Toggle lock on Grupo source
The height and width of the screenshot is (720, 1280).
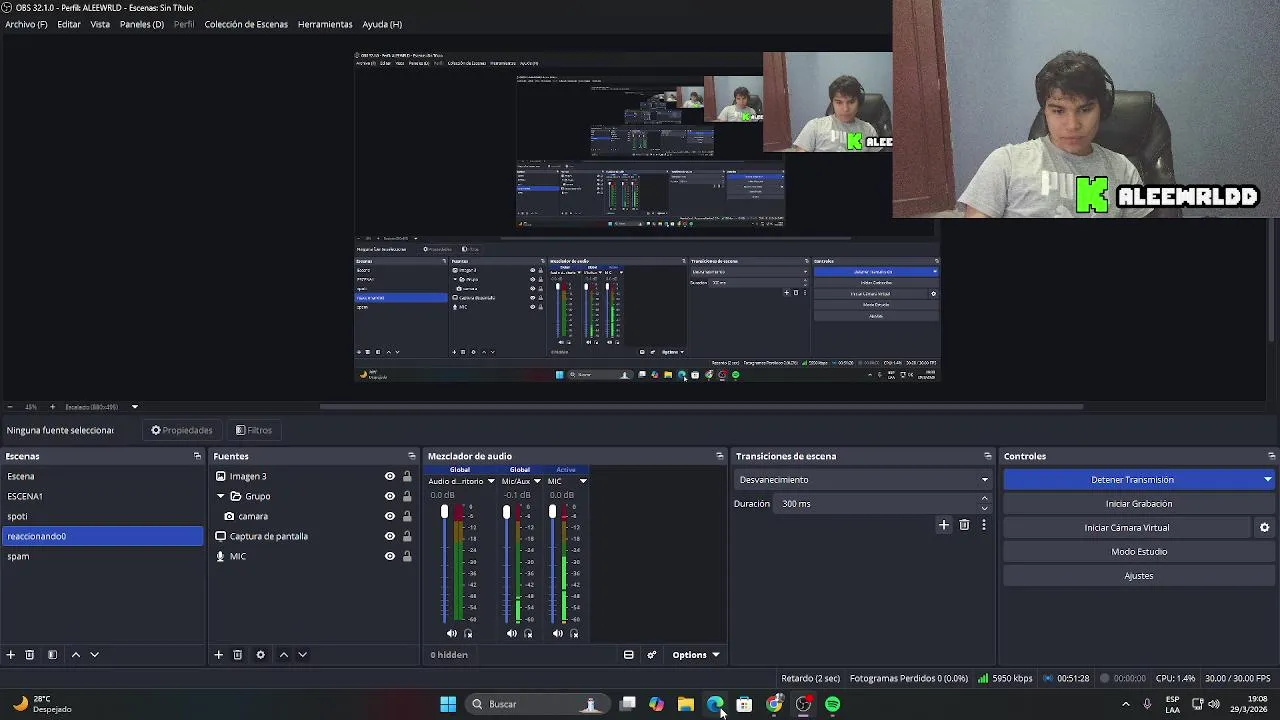[407, 496]
